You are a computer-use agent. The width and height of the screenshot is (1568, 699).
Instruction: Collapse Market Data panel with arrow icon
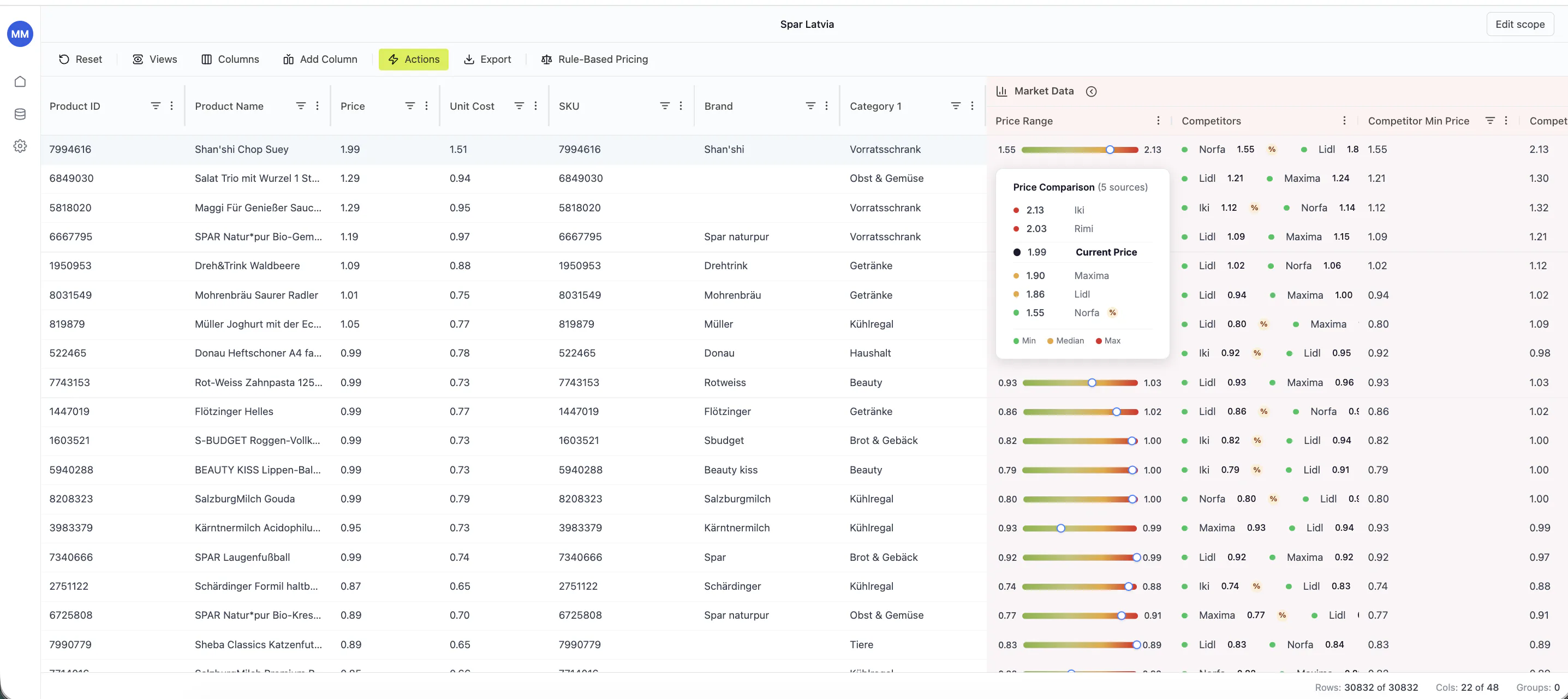(x=1092, y=91)
